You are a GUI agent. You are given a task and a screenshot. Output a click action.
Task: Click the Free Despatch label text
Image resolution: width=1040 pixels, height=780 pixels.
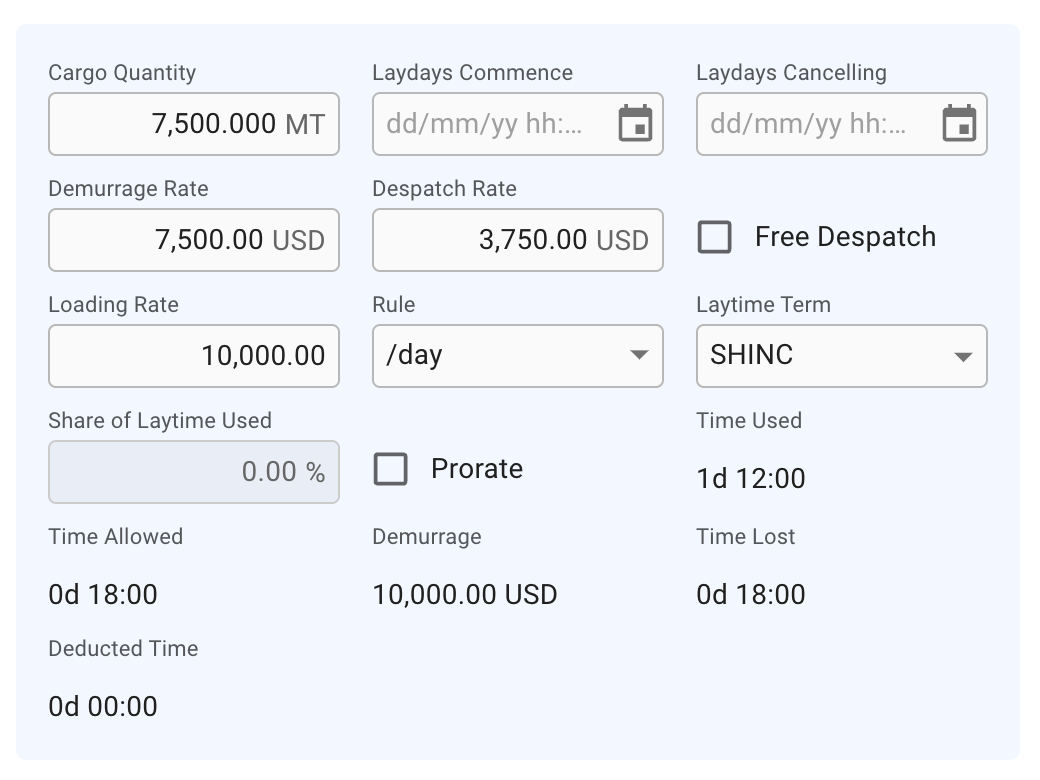point(845,237)
